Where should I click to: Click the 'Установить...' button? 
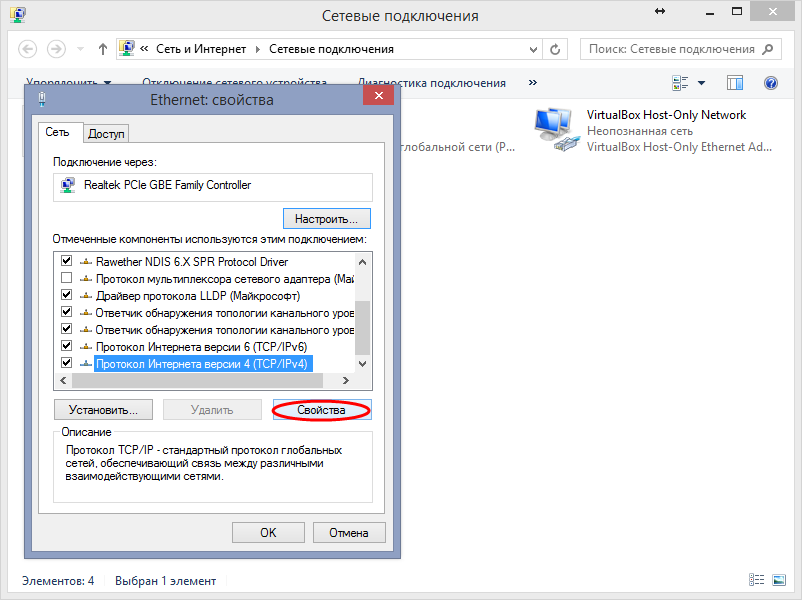coord(103,410)
